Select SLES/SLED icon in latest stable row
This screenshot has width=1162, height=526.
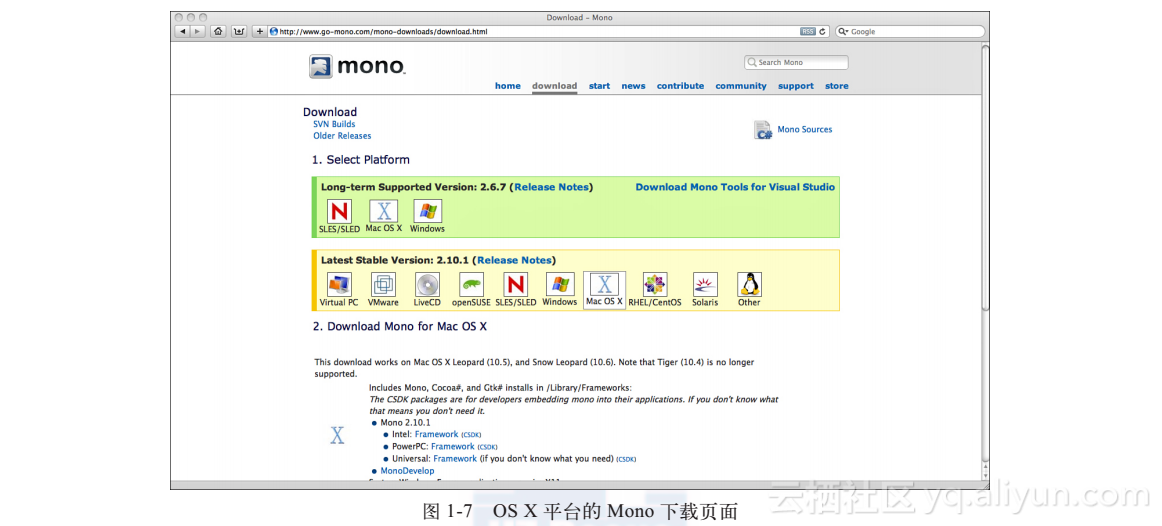pos(516,284)
